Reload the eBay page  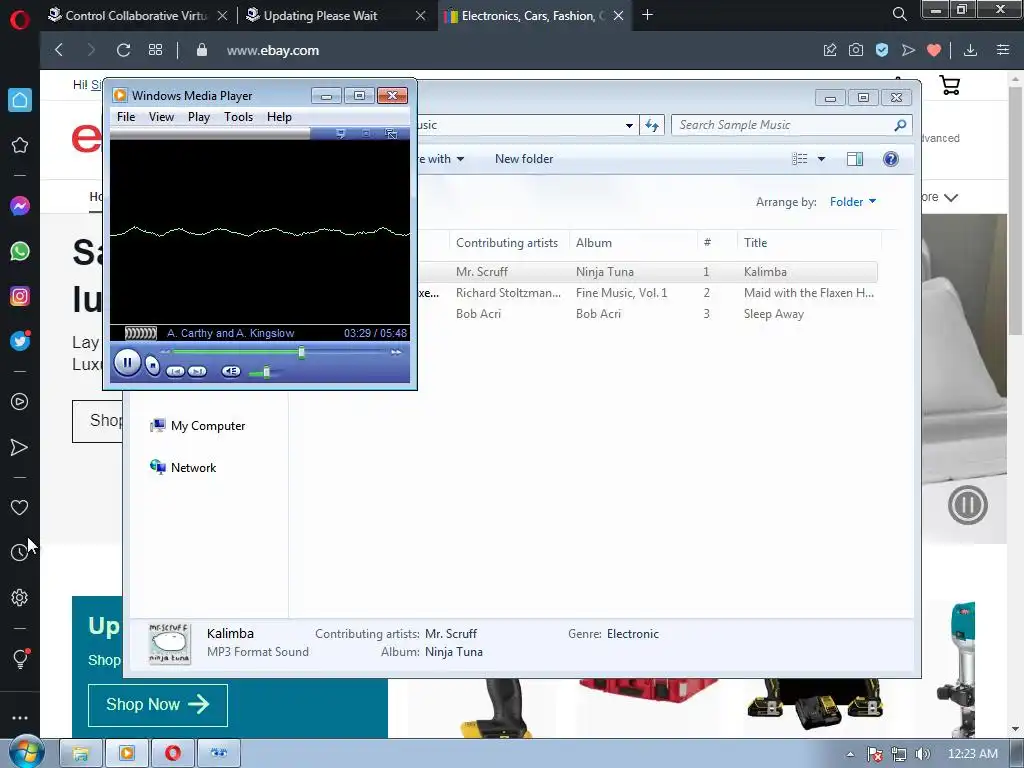123,50
